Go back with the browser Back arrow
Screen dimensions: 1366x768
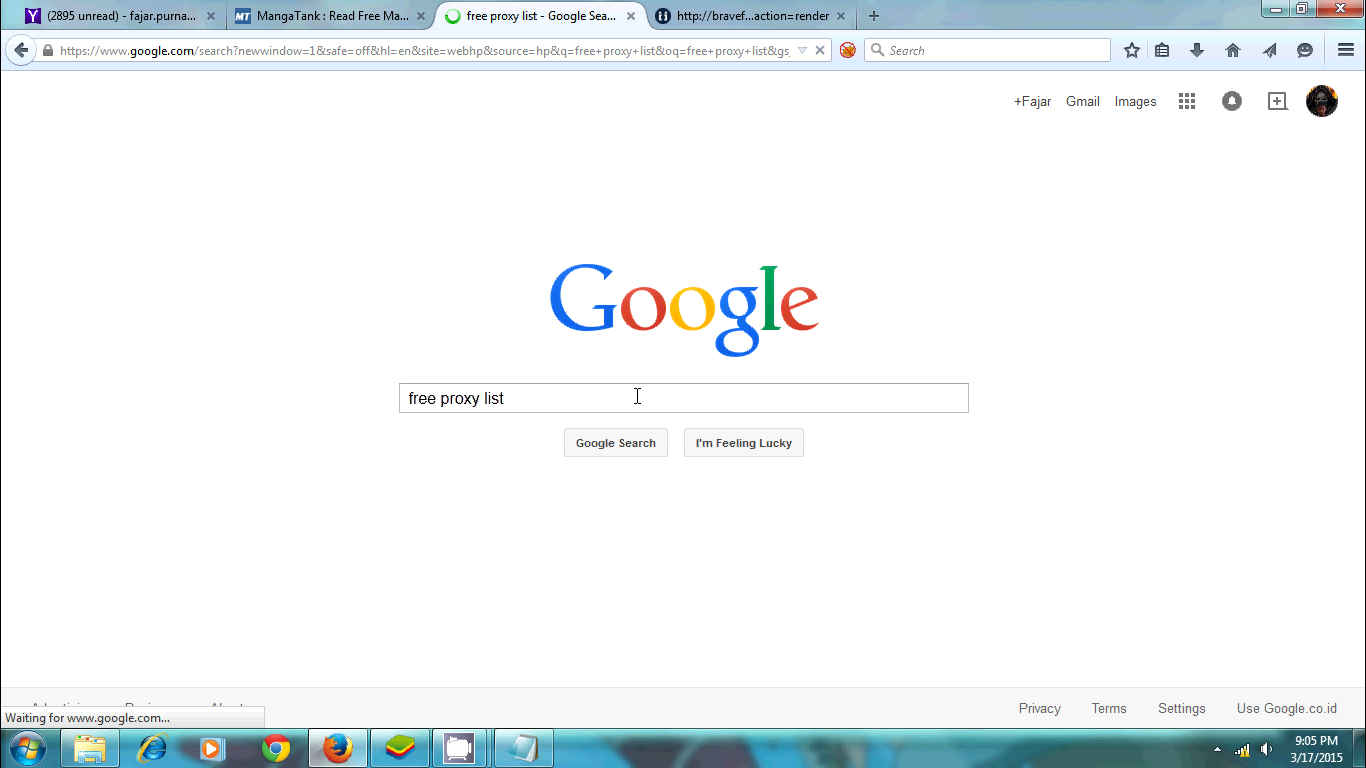[x=21, y=50]
